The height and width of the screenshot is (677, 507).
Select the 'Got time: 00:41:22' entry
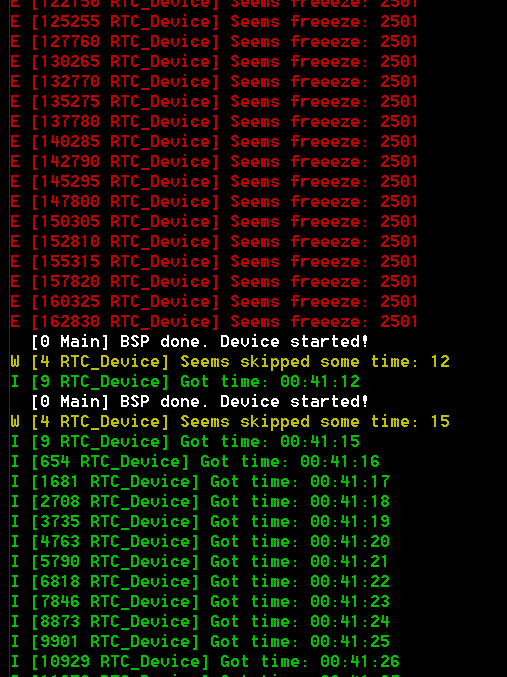click(x=200, y=582)
